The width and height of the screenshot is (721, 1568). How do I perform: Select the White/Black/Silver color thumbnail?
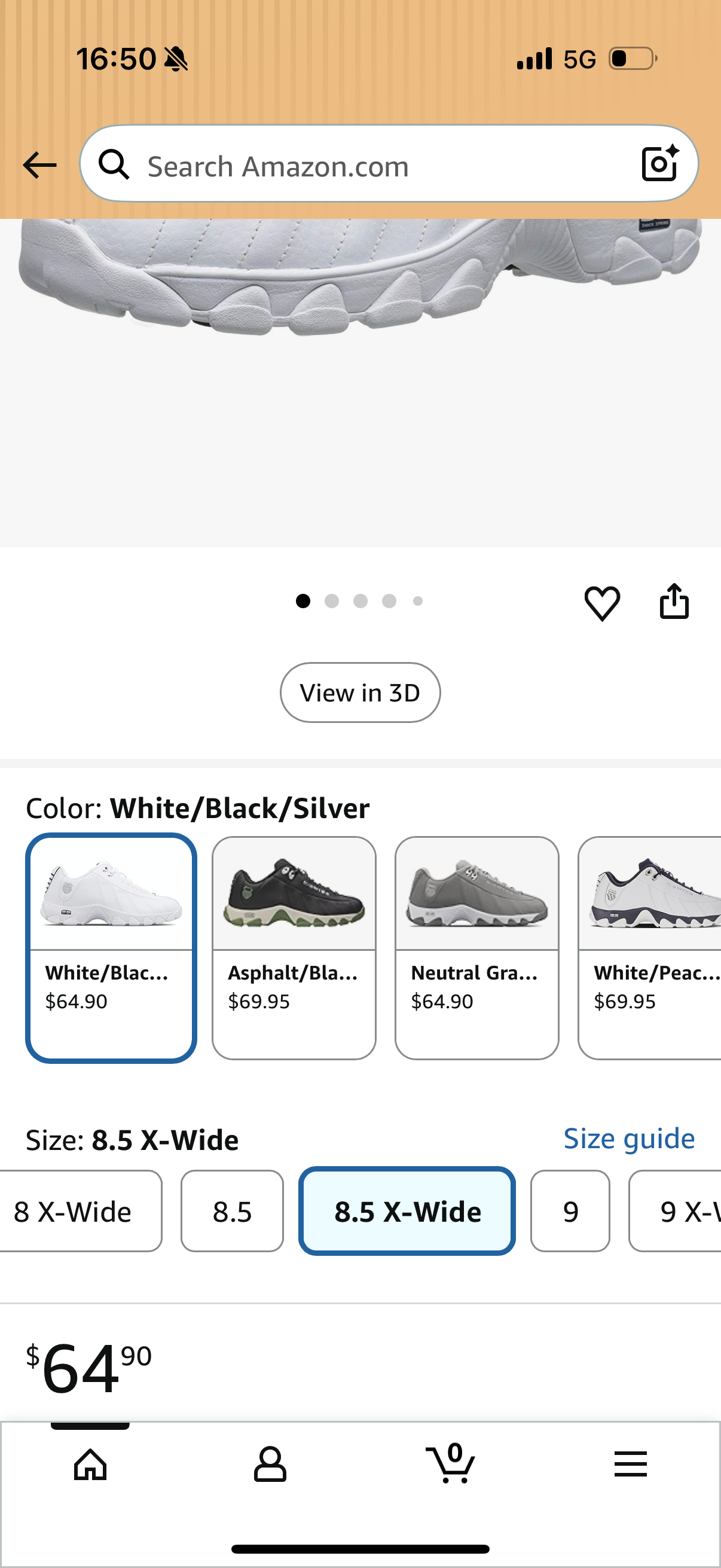(x=111, y=948)
